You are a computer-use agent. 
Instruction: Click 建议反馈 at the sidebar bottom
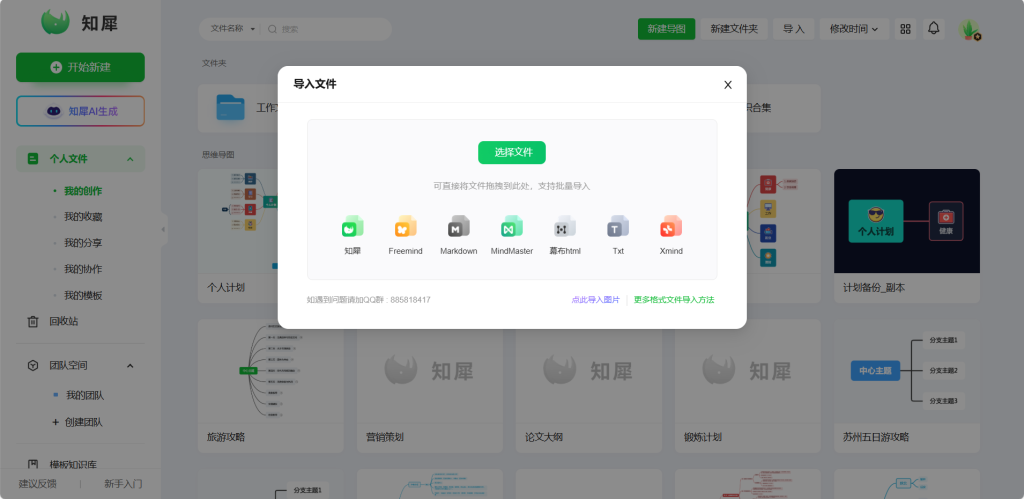pos(37,484)
